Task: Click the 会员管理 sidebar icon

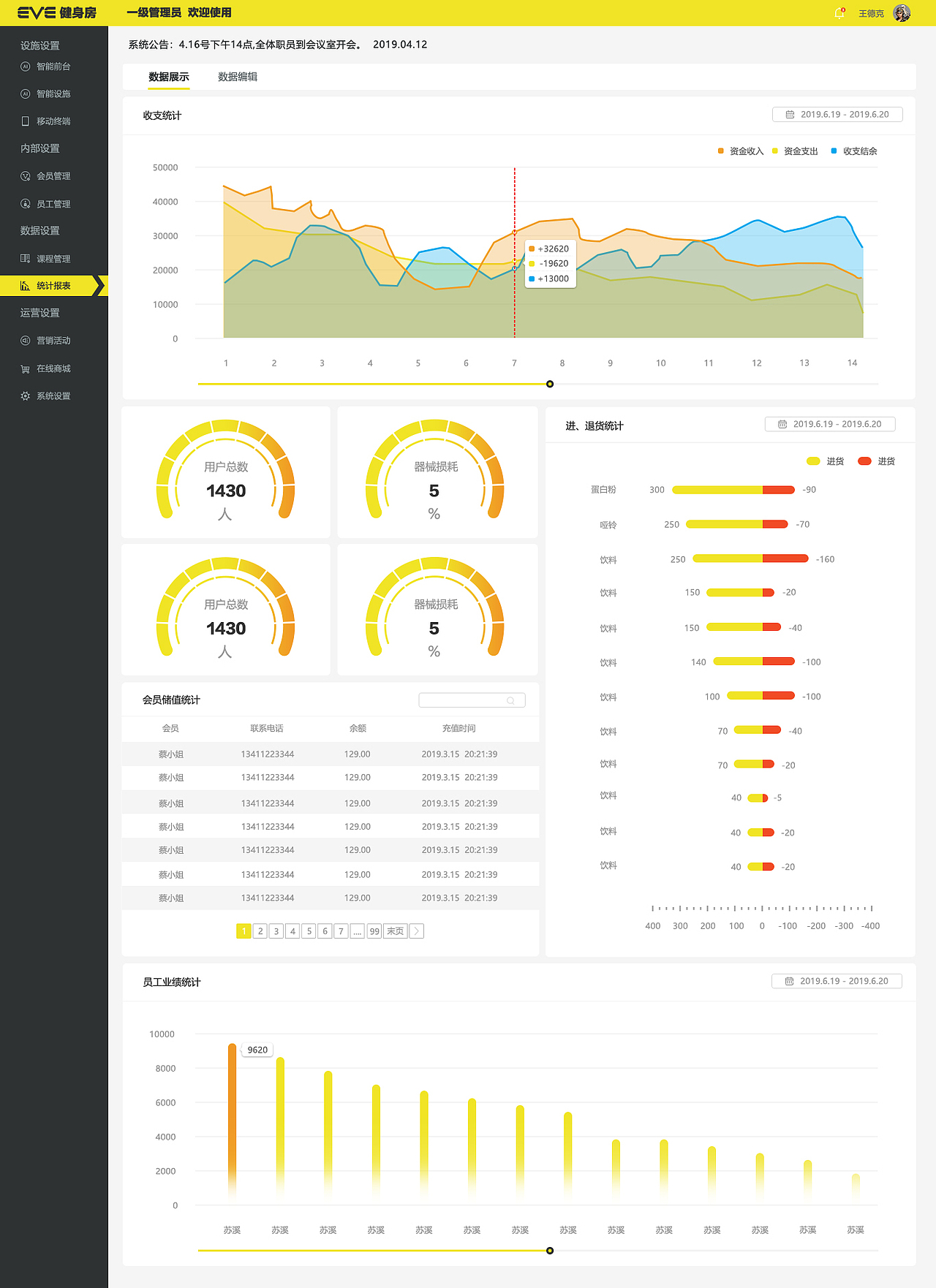Action: 26,176
